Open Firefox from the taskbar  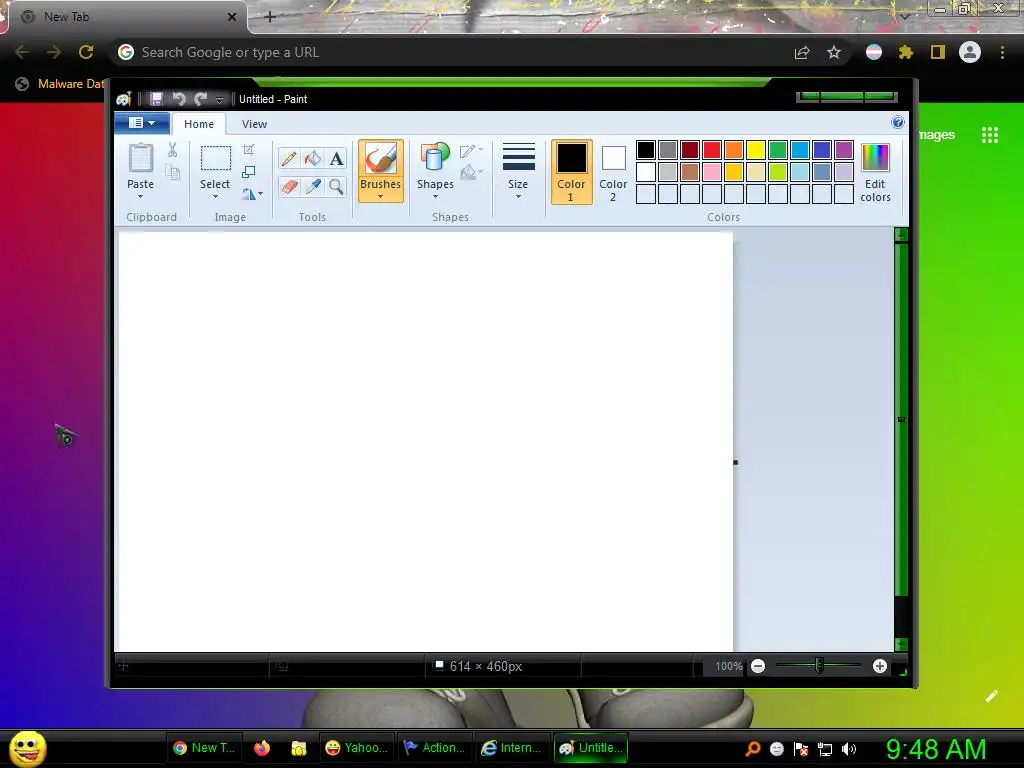pos(262,748)
